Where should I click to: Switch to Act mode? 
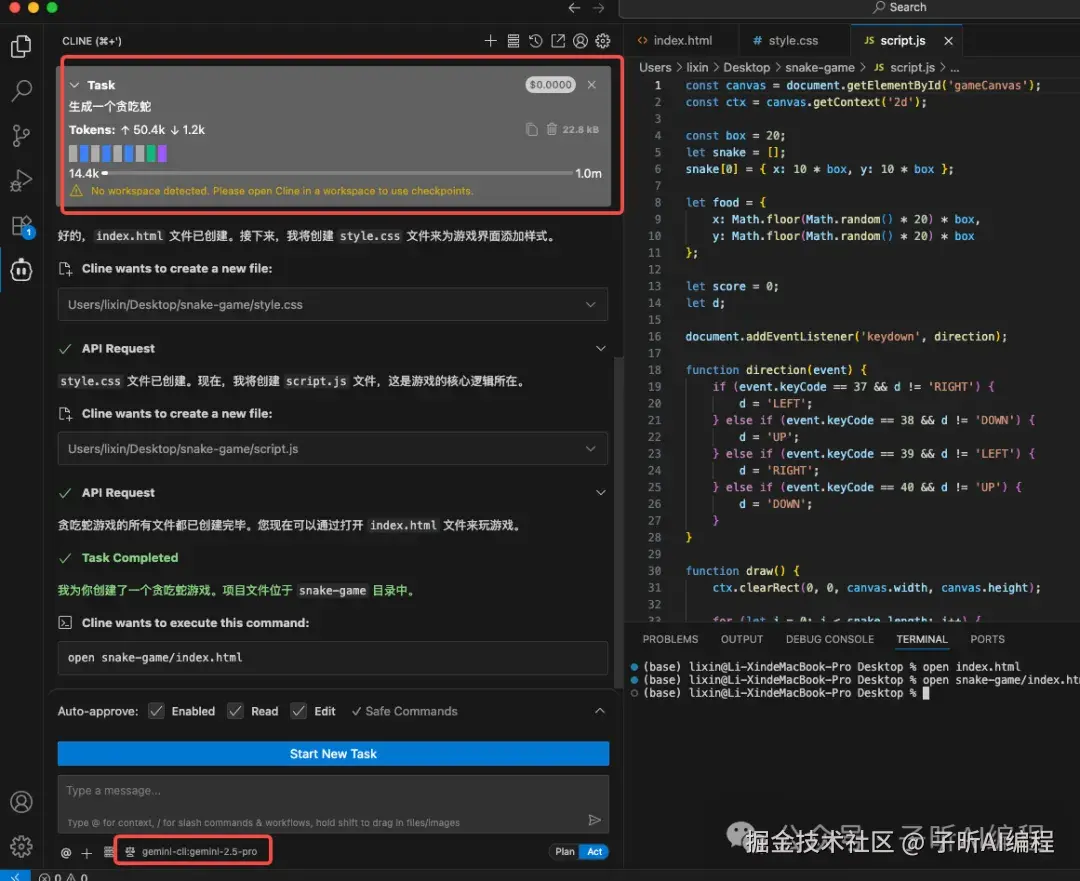tap(594, 851)
